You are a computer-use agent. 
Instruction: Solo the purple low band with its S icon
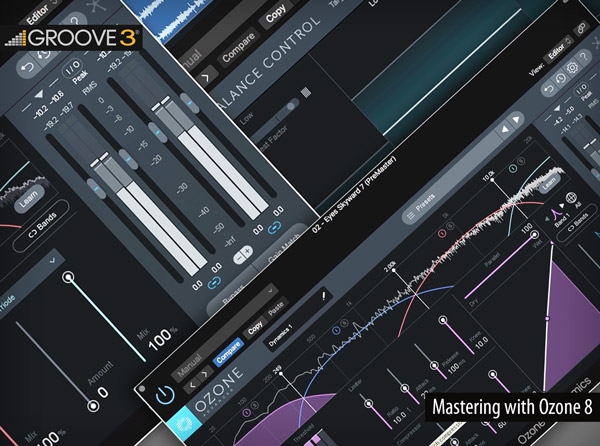pos(255,404)
